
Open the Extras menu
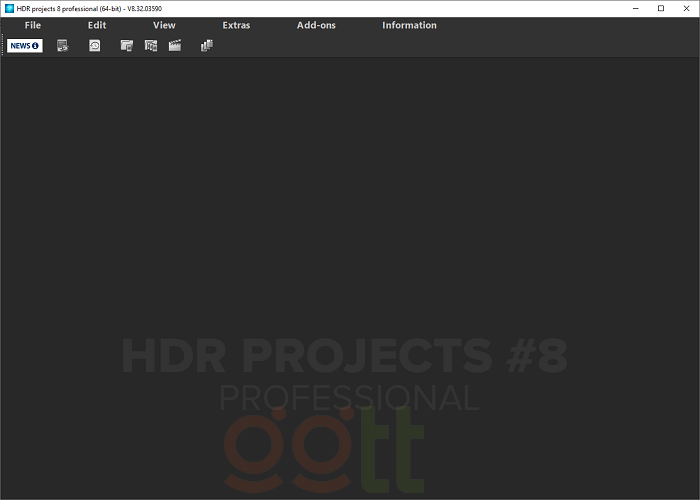(236, 25)
